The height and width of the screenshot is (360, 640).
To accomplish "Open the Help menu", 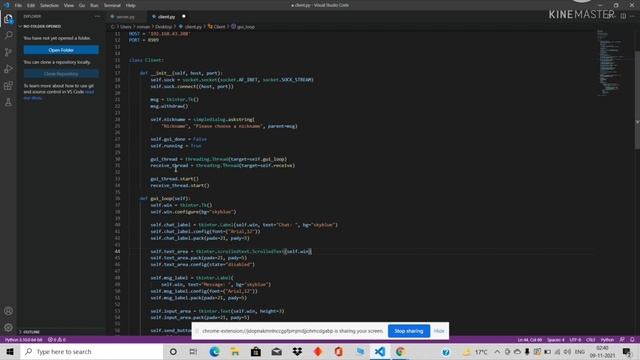I will [x=131, y=5].
